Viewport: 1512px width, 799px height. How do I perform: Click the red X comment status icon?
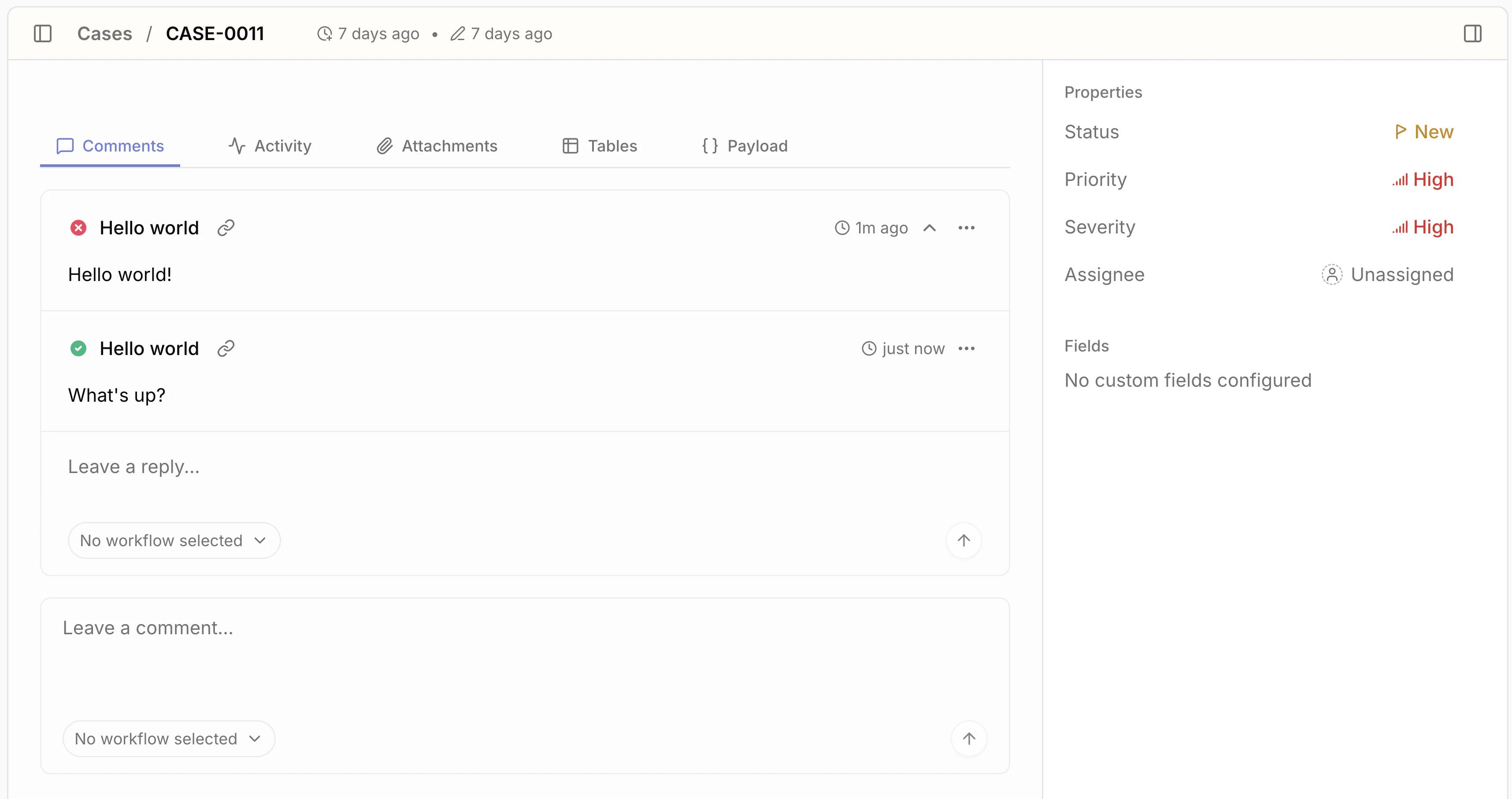pyautogui.click(x=78, y=228)
